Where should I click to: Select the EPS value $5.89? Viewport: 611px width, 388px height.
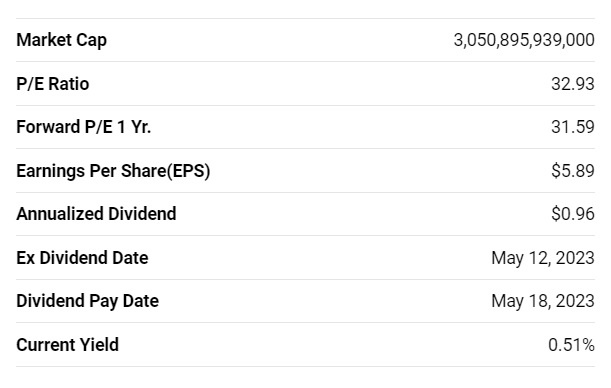573,171
